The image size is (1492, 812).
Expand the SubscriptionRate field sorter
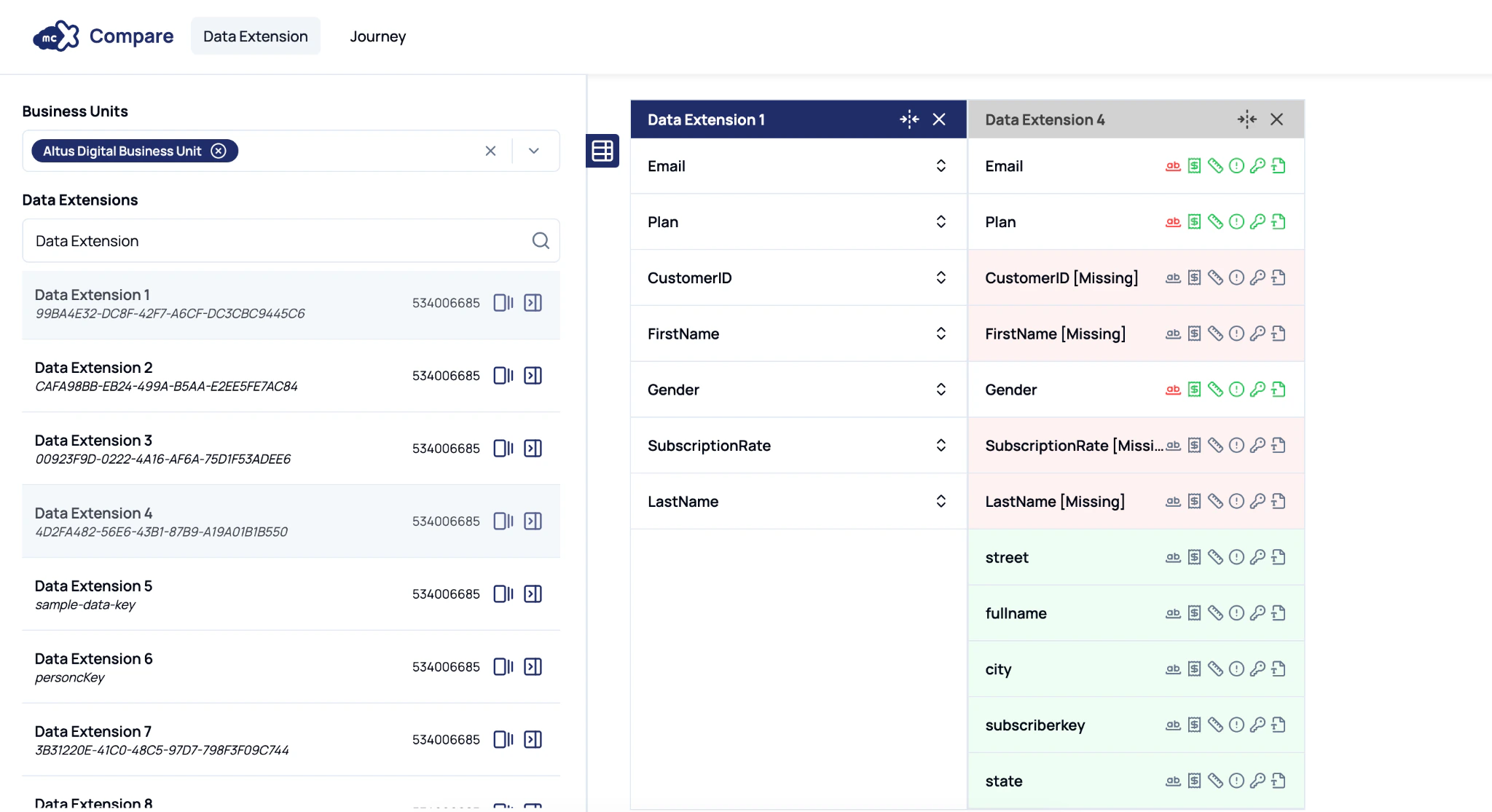pyautogui.click(x=941, y=445)
